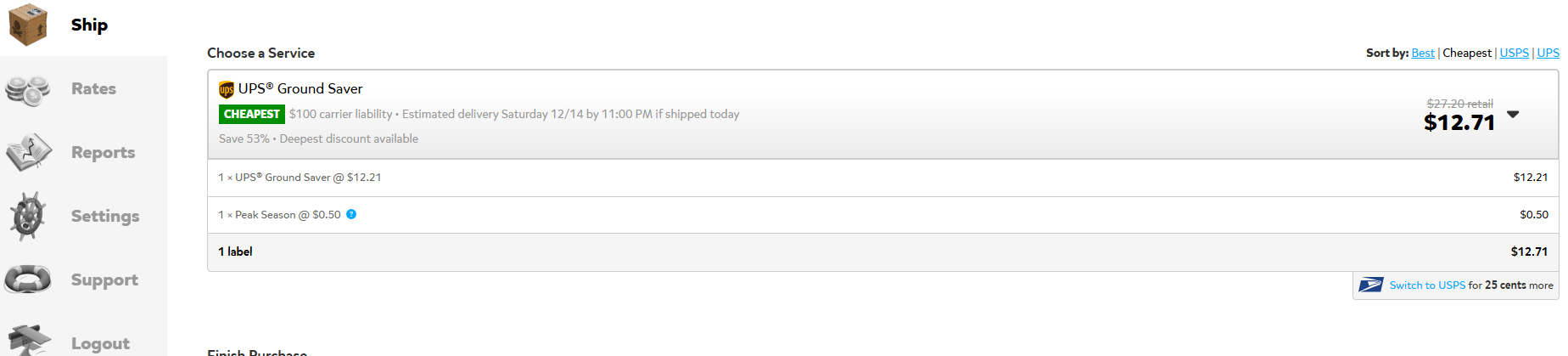The height and width of the screenshot is (356, 1568).
Task: Open the Reports menu item
Action: coord(103,152)
